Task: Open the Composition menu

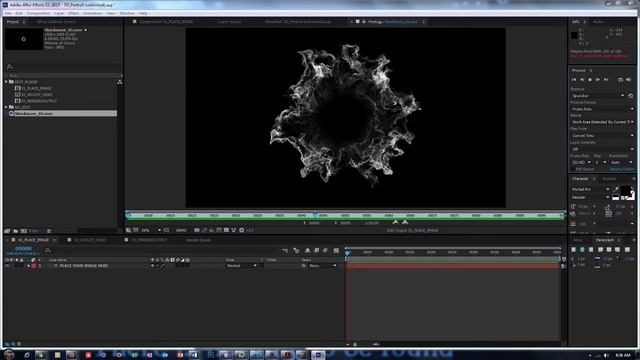Action: (x=38, y=13)
